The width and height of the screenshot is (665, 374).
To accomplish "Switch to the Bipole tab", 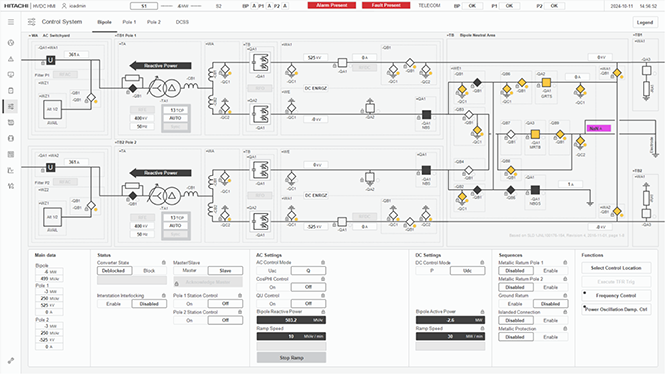I will [x=104, y=22].
